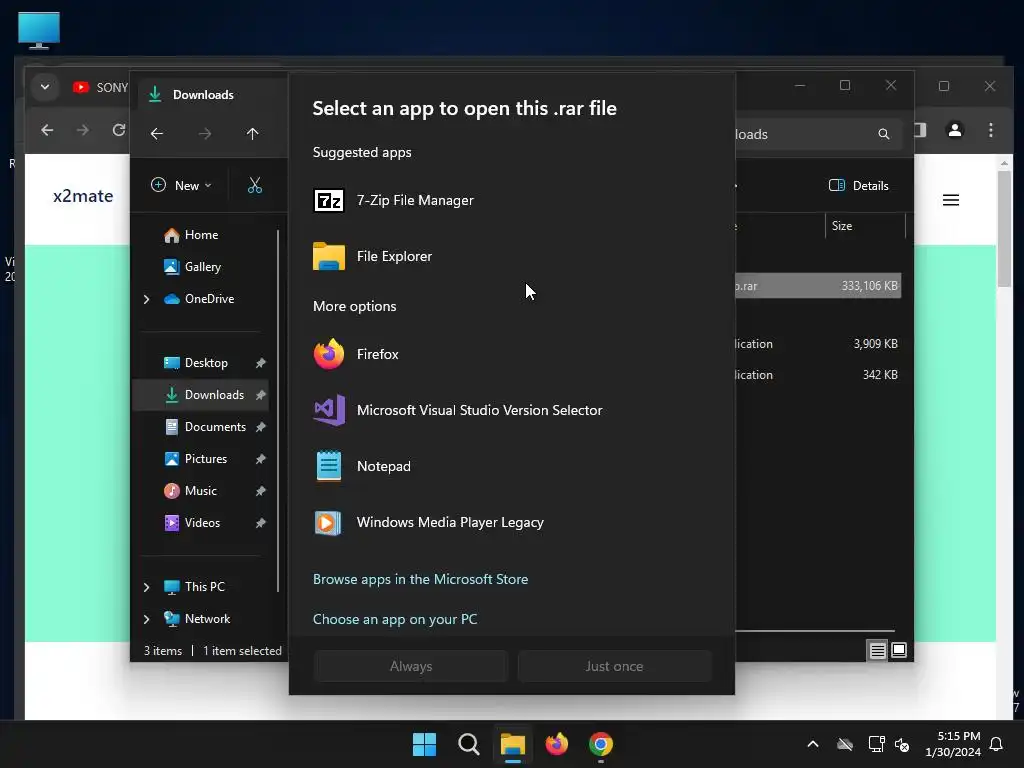Click the Just once button
Image resolution: width=1024 pixels, height=768 pixels.
point(614,666)
